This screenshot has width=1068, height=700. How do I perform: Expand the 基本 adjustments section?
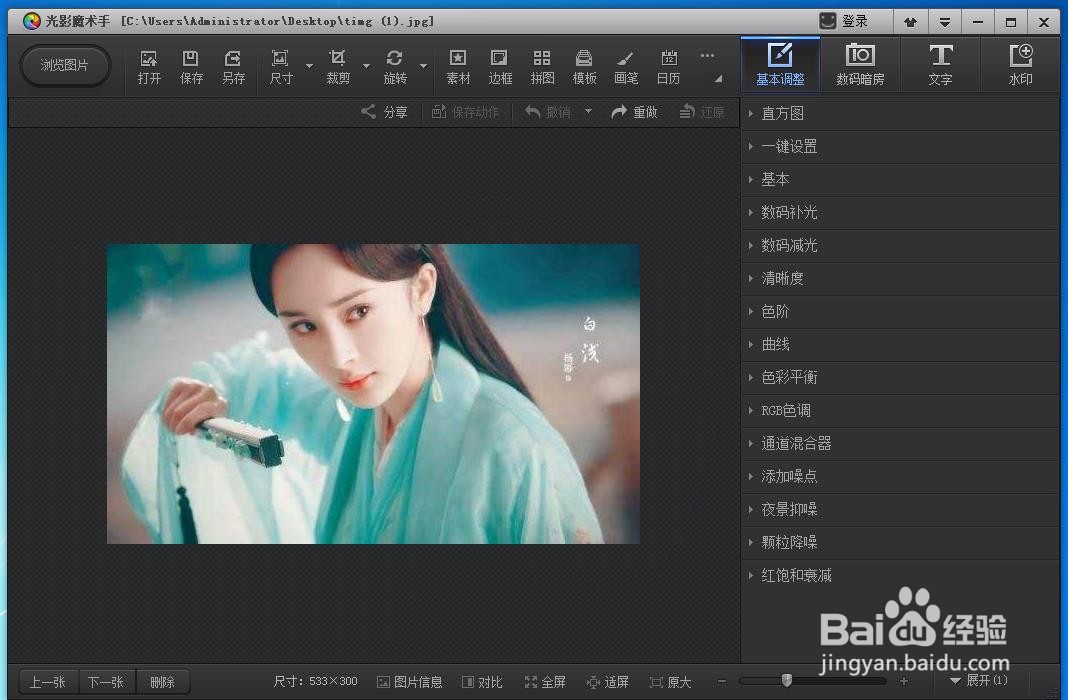pyautogui.click(x=900, y=179)
